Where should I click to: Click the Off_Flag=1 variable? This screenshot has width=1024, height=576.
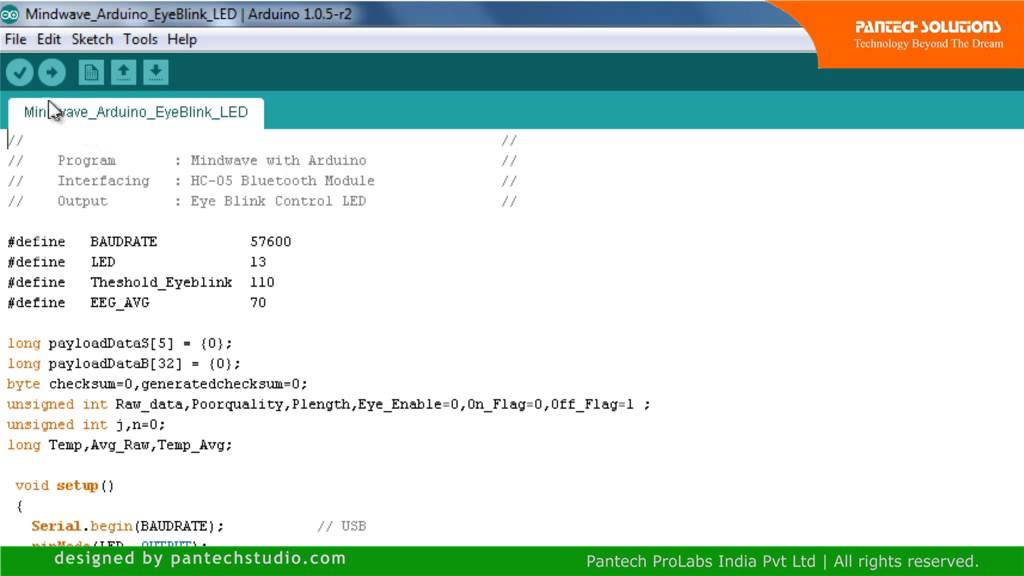click(x=592, y=404)
